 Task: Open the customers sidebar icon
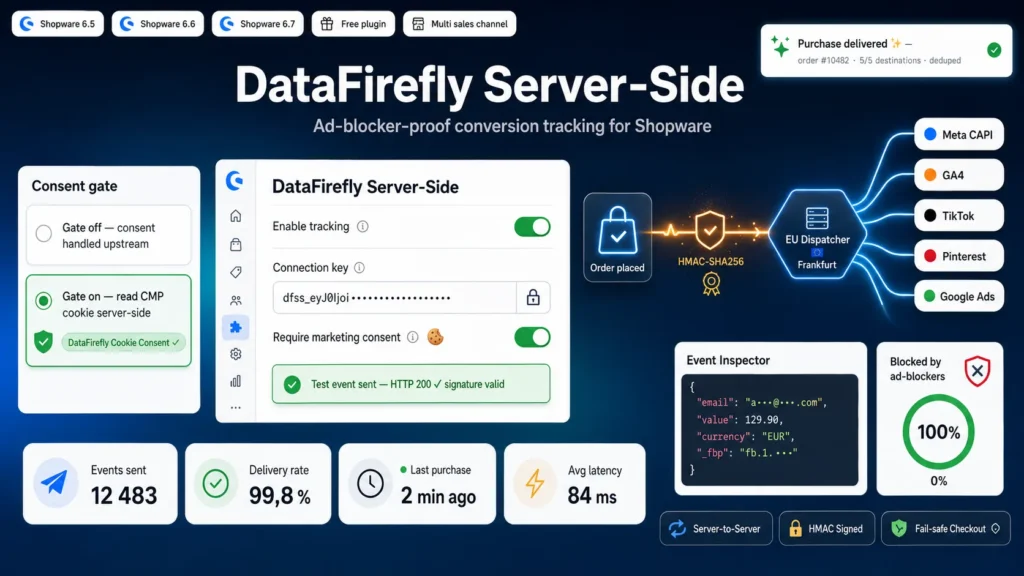tap(236, 300)
